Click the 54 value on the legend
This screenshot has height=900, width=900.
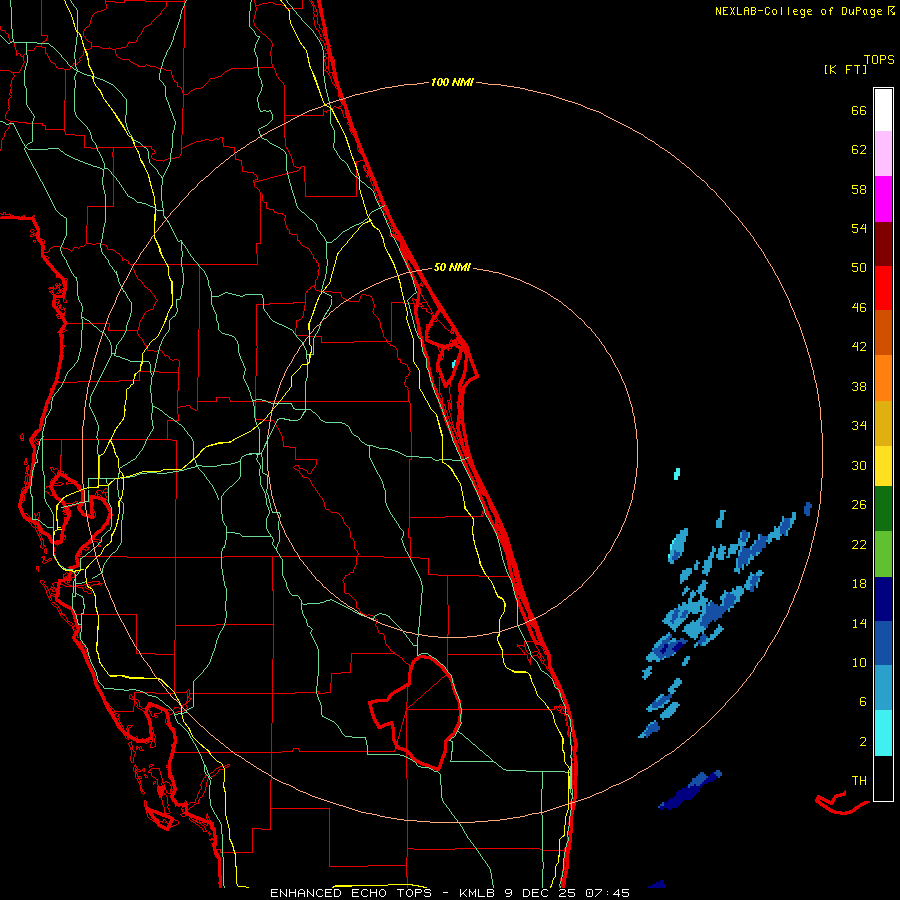[x=859, y=228]
